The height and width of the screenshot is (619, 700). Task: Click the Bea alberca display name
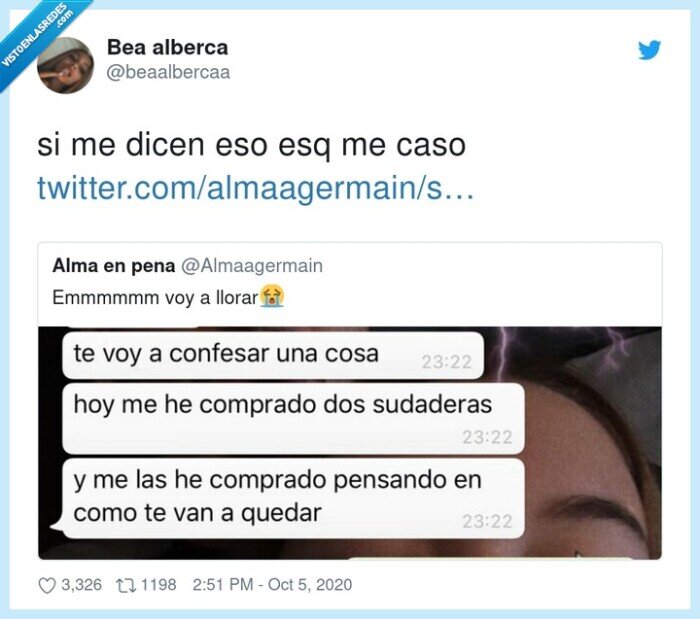167,47
